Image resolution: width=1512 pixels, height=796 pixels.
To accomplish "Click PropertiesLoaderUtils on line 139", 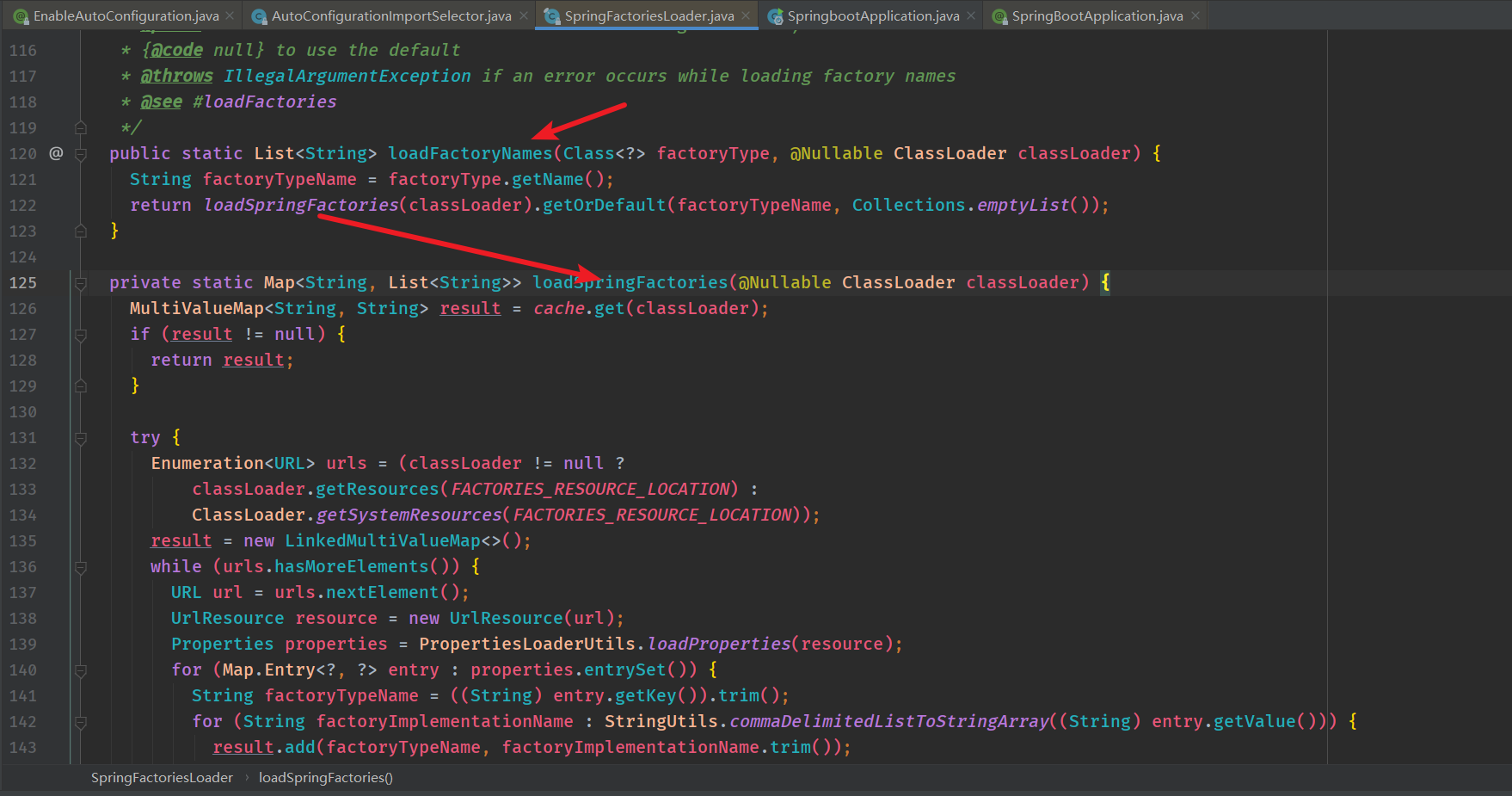I will pyautogui.click(x=527, y=644).
